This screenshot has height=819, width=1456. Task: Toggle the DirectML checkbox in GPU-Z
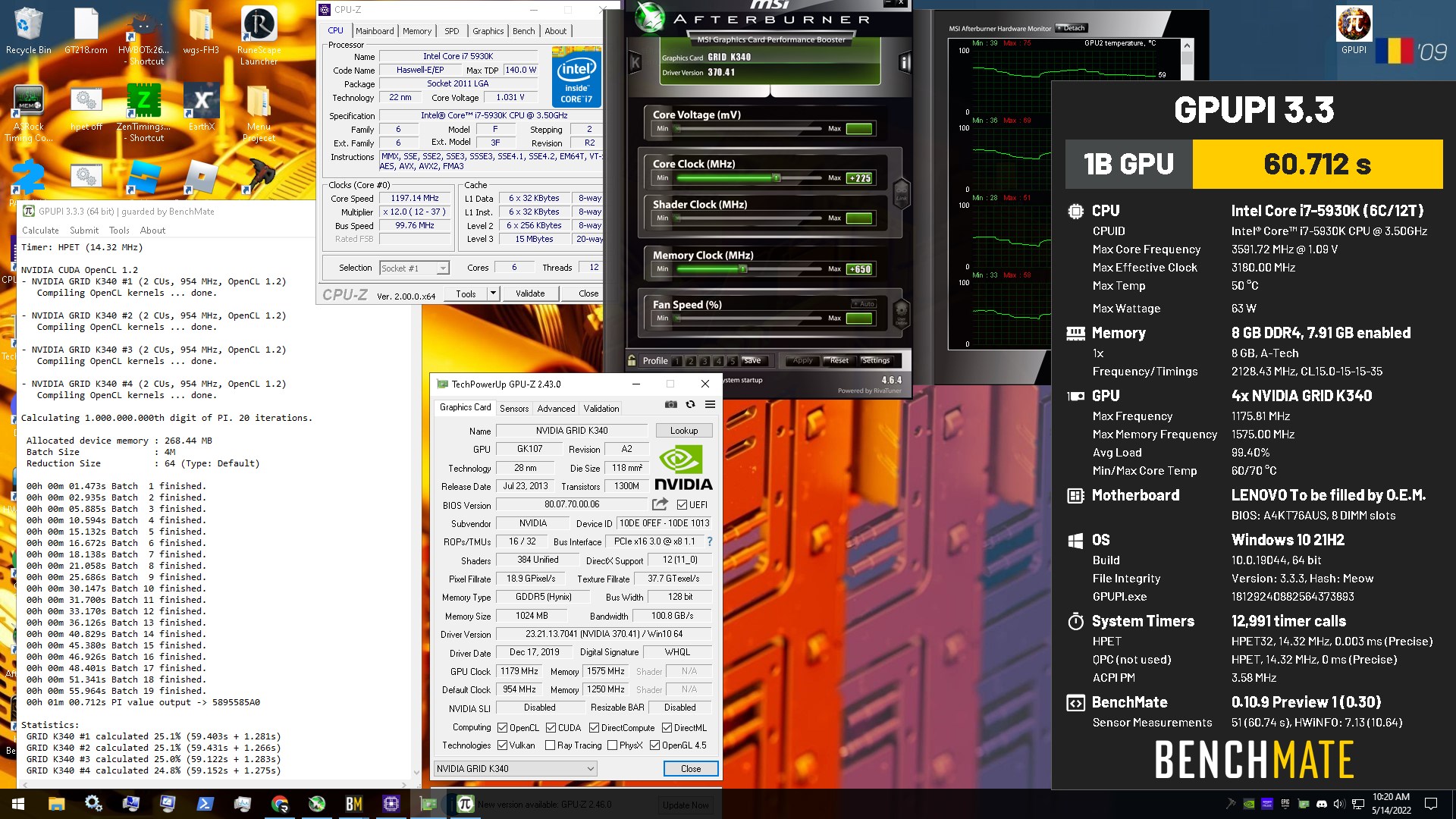(x=667, y=727)
